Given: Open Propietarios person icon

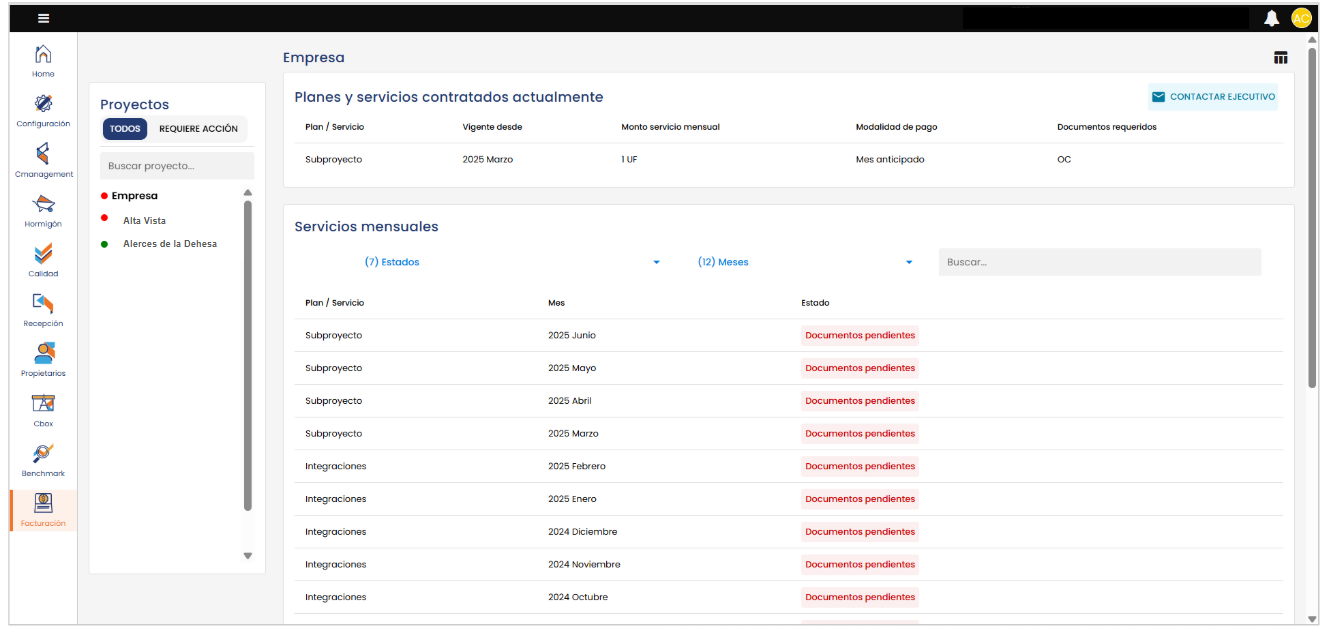Looking at the screenshot, I should [x=43, y=354].
